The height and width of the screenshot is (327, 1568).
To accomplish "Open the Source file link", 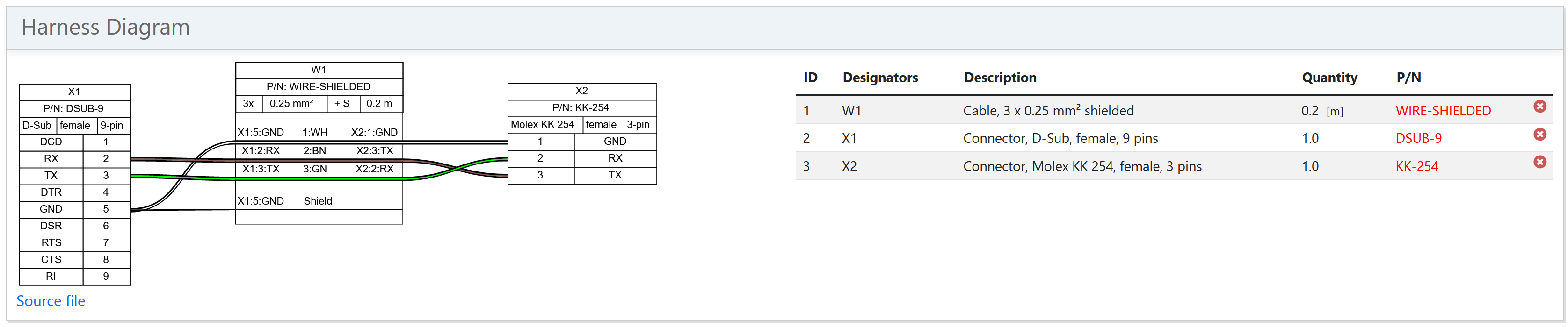I will (51, 301).
